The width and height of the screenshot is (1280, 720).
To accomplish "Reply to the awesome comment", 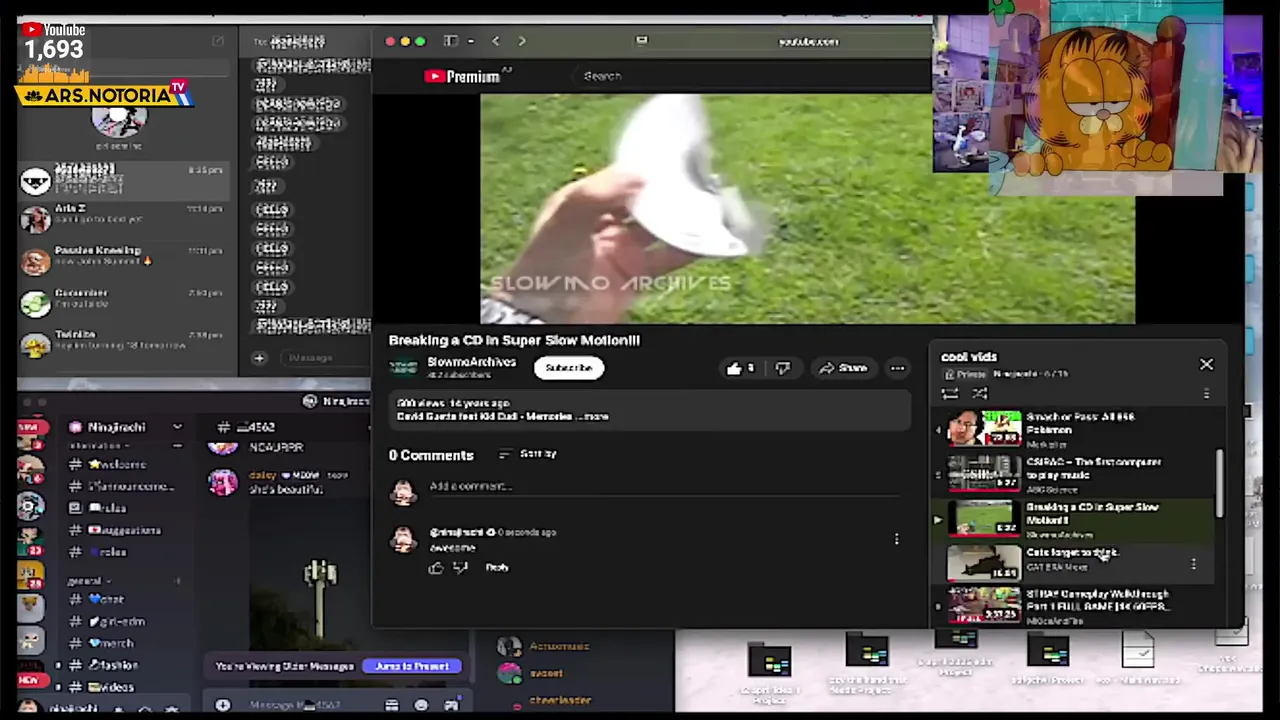I will coord(497,567).
